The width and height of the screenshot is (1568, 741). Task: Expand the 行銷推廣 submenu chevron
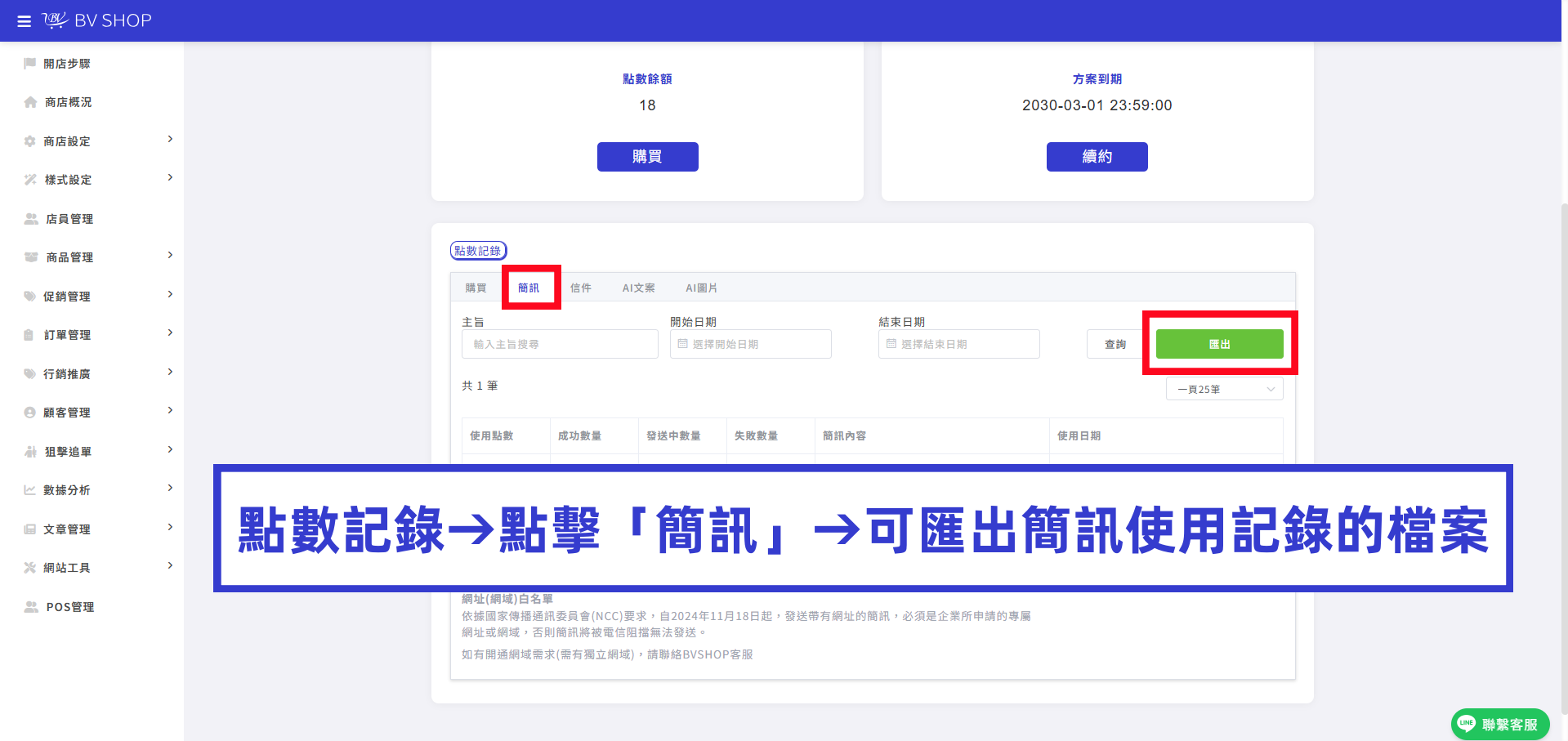click(x=170, y=373)
